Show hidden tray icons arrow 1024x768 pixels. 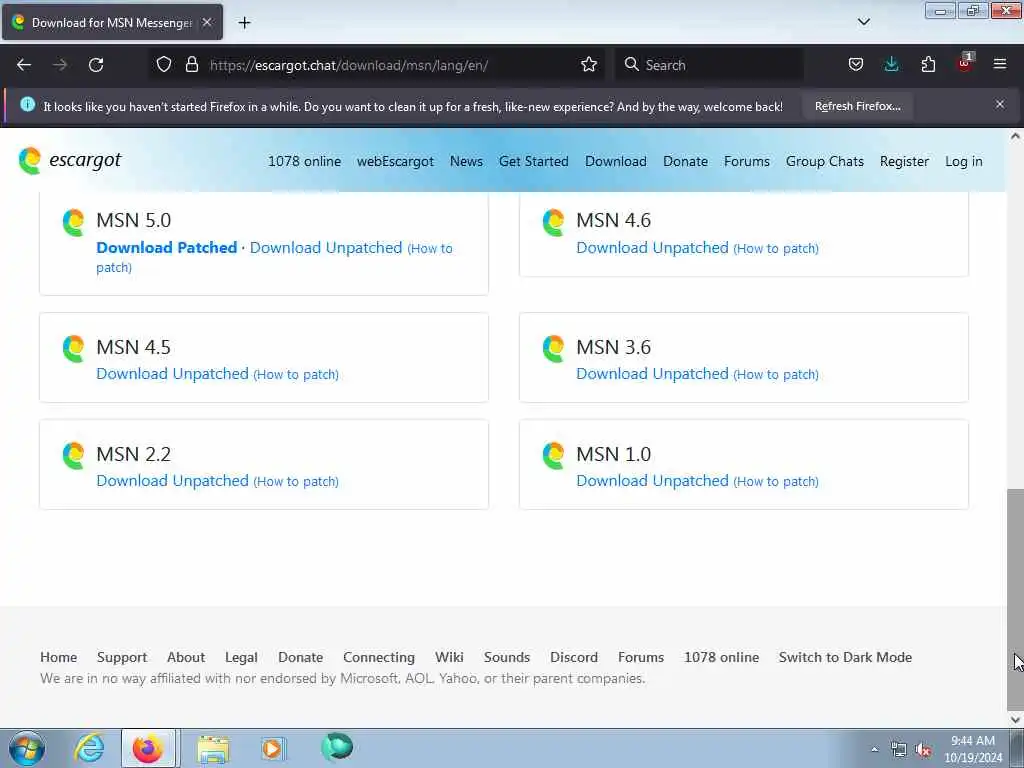point(874,750)
